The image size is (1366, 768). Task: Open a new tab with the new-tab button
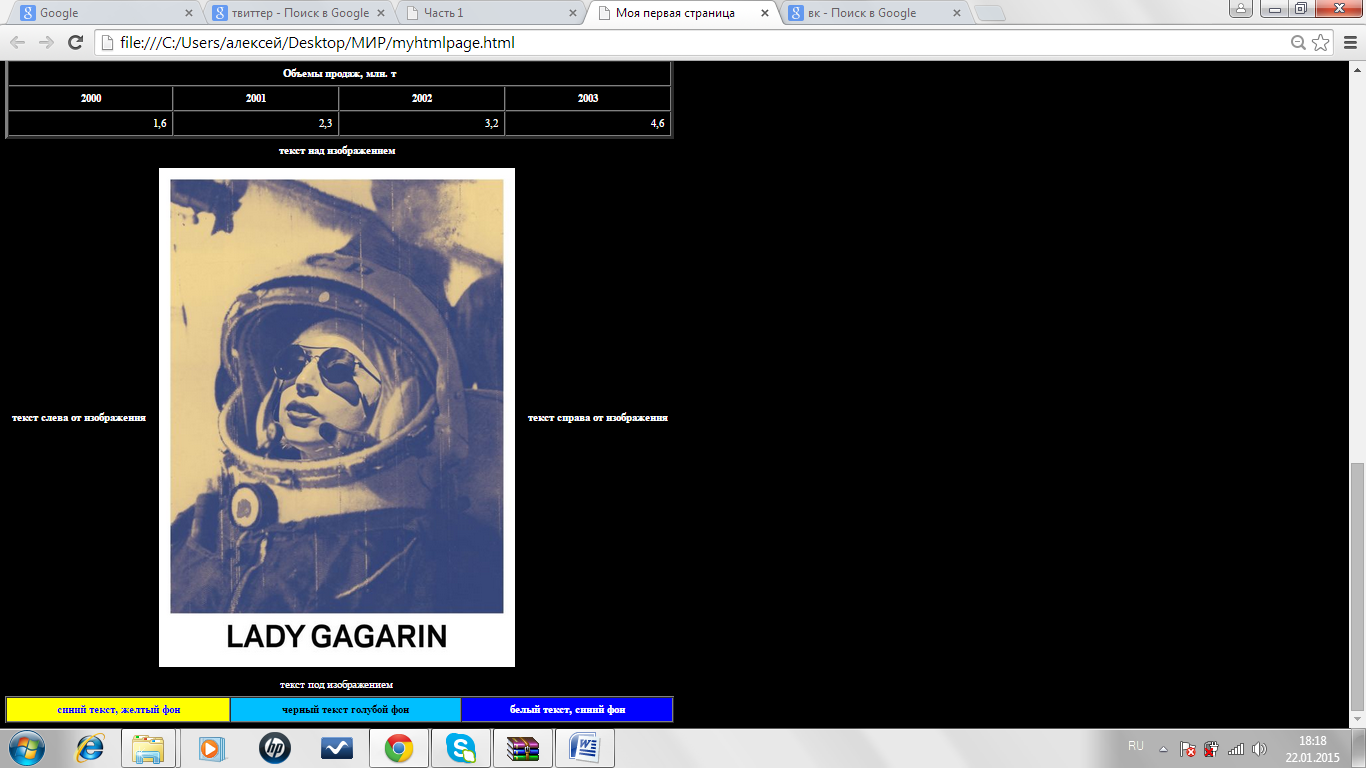pyautogui.click(x=990, y=13)
